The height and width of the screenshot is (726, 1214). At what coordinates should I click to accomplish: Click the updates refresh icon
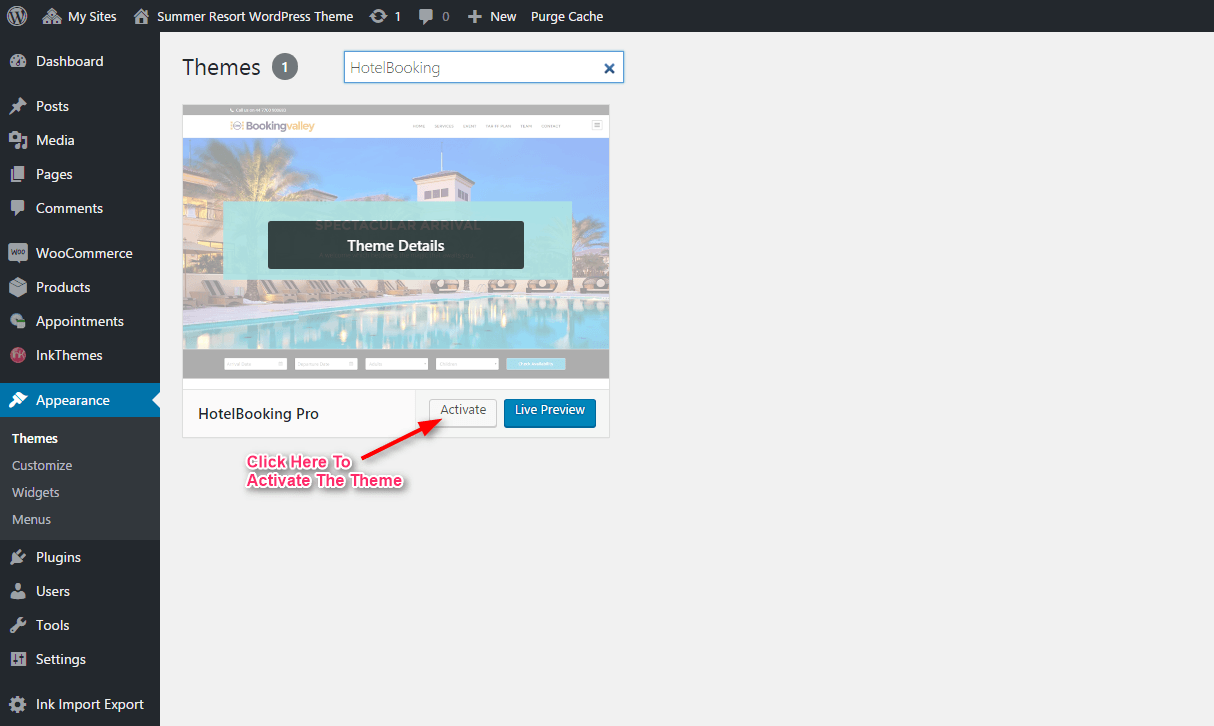point(378,16)
